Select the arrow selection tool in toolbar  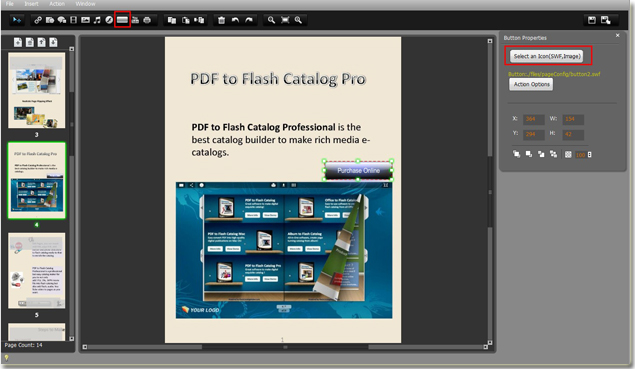pos(17,20)
